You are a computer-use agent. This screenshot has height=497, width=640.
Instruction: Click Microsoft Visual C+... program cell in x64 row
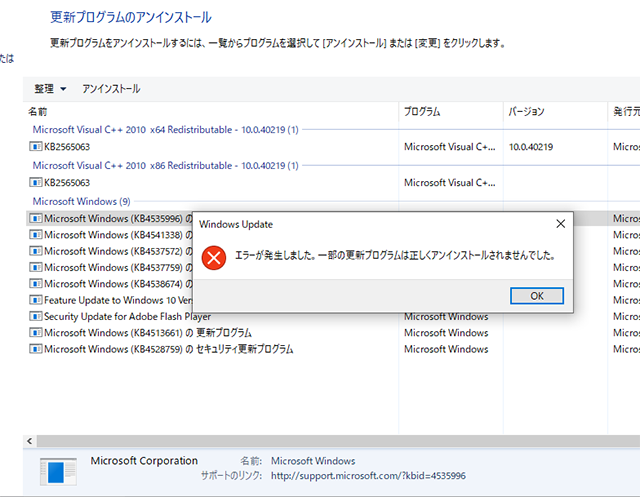pos(449,147)
